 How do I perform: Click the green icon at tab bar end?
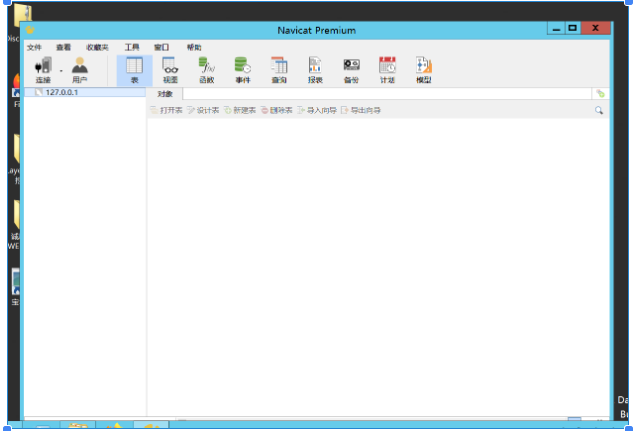click(601, 94)
